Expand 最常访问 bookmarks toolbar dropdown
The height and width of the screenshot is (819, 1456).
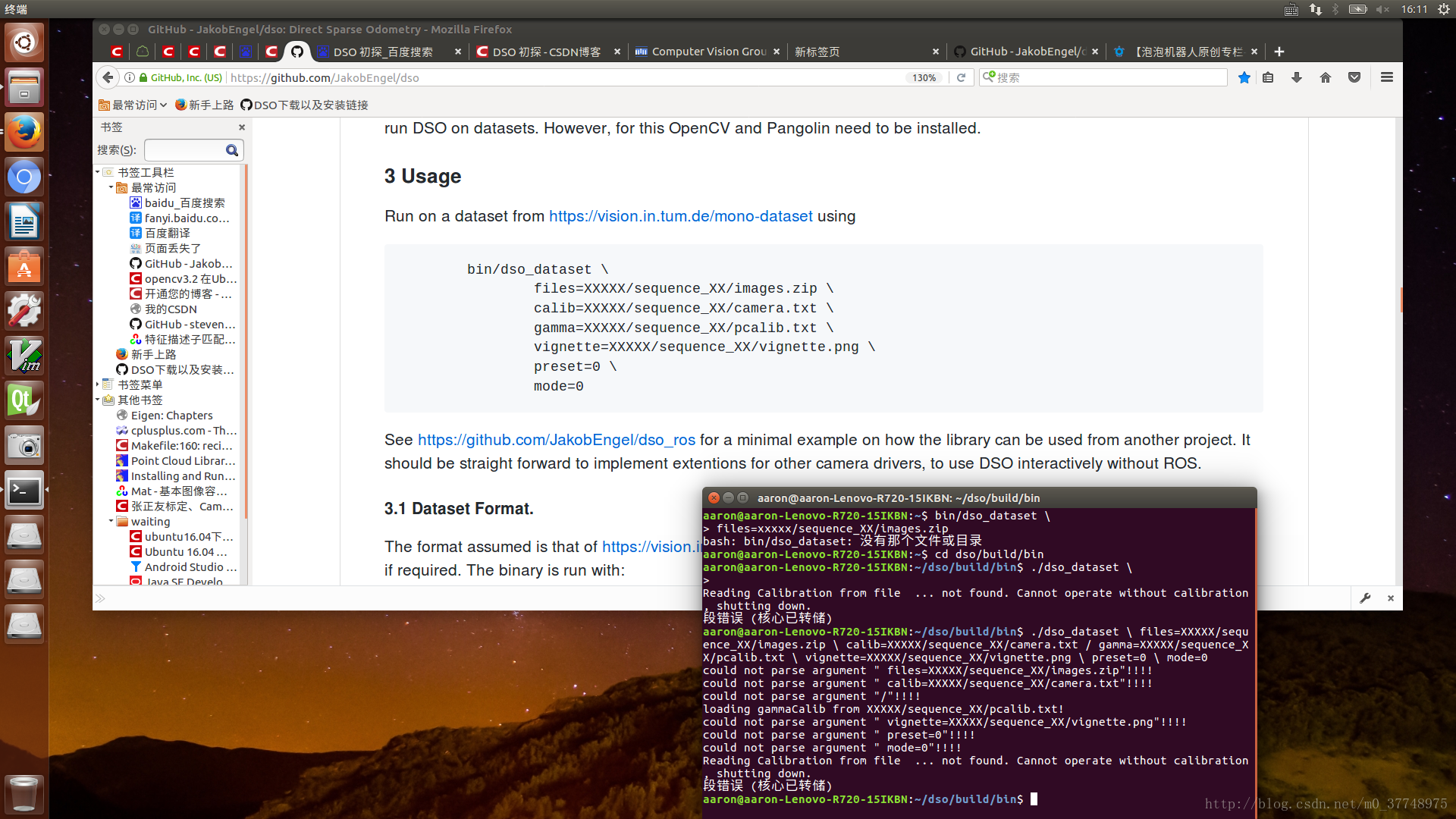click(133, 105)
